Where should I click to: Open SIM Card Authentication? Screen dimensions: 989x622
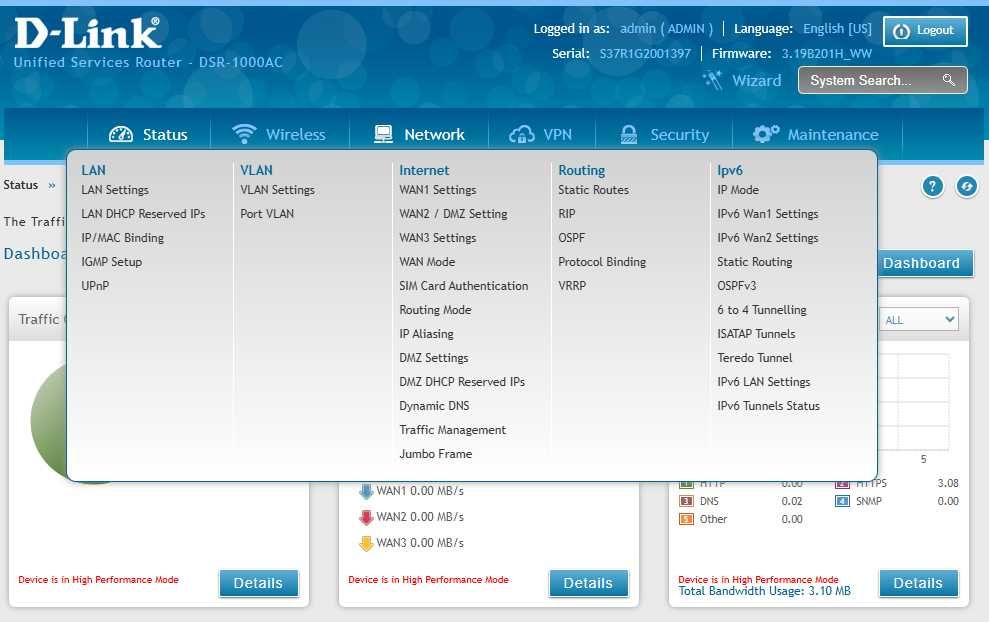tap(464, 286)
